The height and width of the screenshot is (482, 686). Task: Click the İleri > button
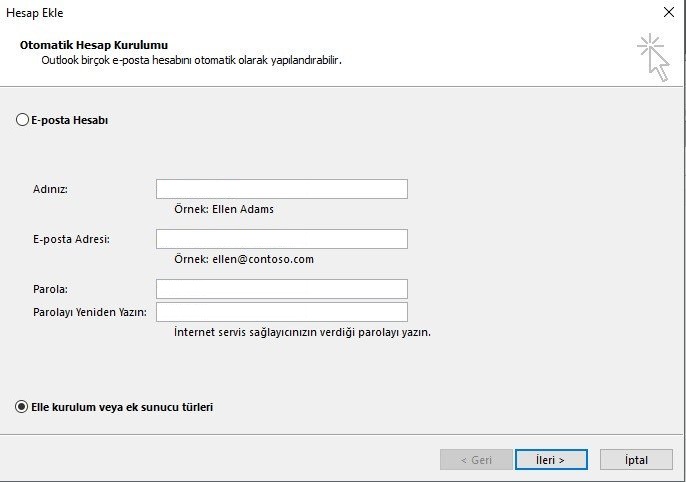tap(551, 460)
